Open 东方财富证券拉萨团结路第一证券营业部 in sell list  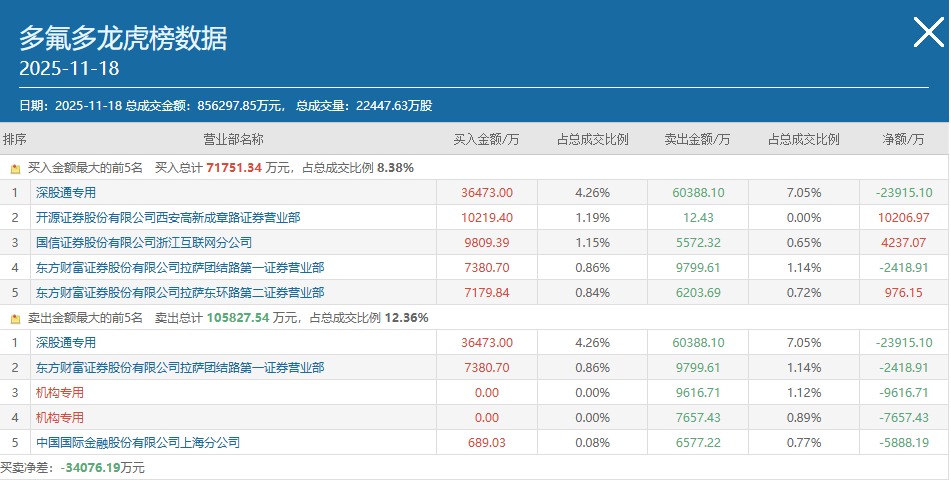point(180,368)
